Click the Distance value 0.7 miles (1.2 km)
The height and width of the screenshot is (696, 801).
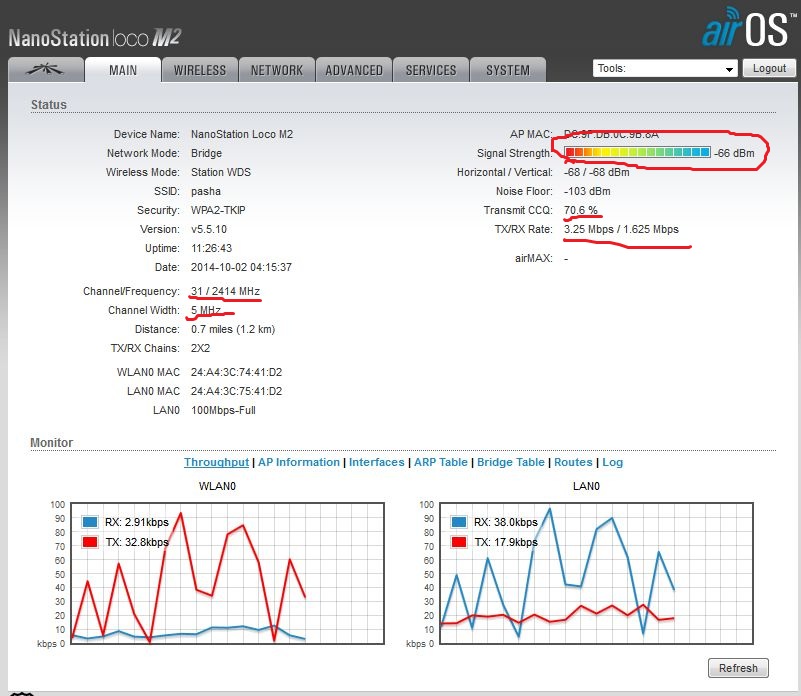tap(233, 329)
